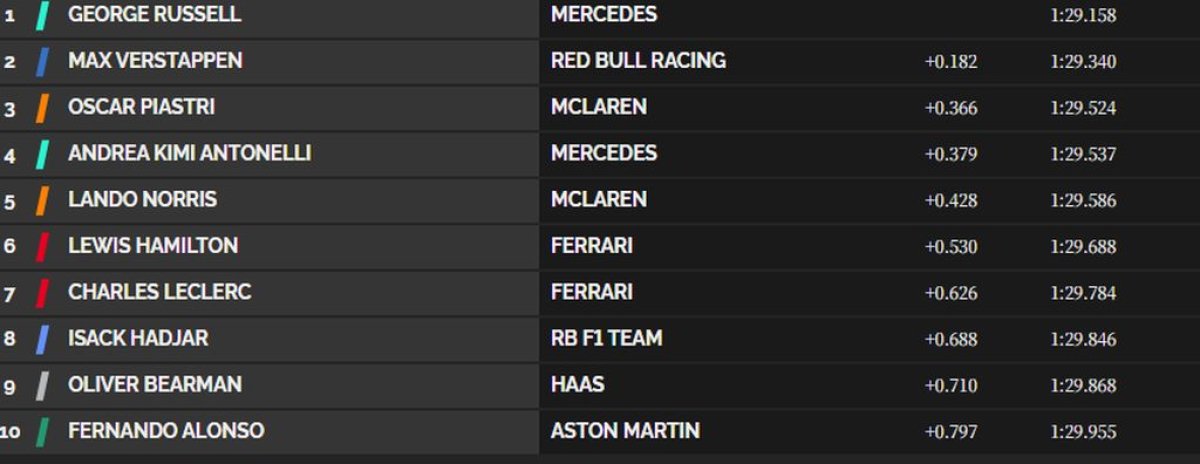Click the RB F1 Team name
The width and height of the screenshot is (1200, 464).
606,338
